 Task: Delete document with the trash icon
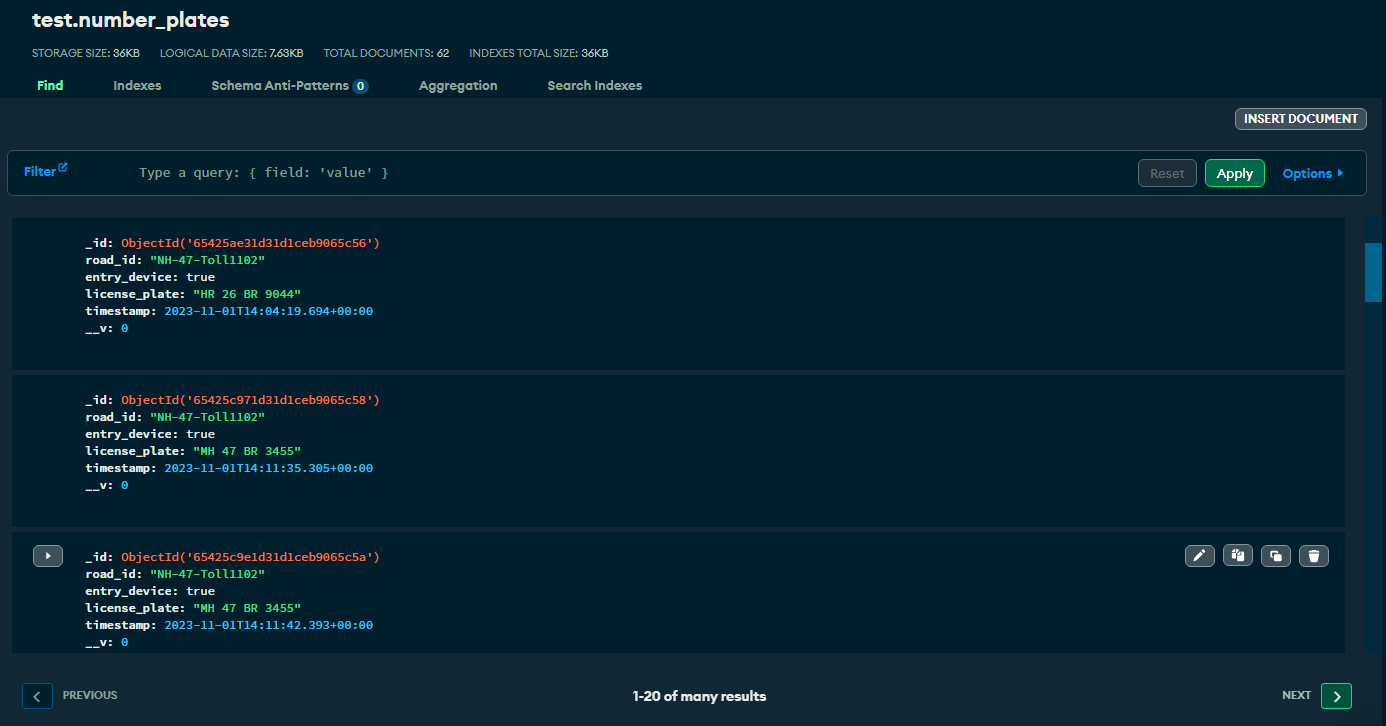click(1314, 556)
